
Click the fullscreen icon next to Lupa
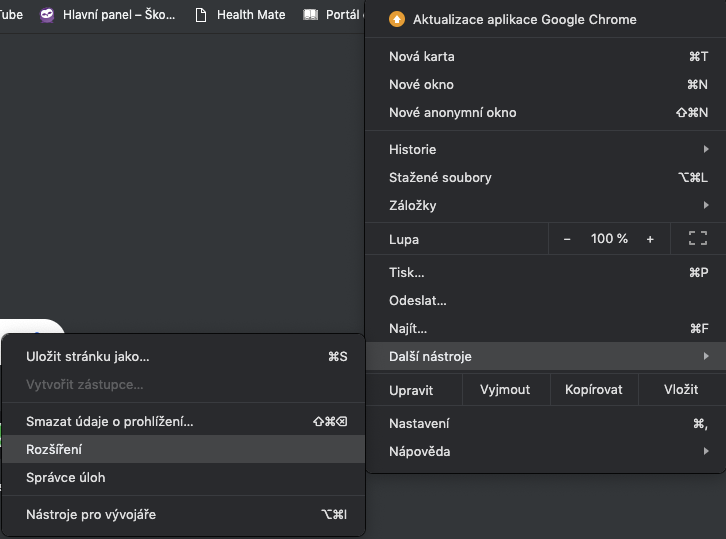[x=697, y=239]
